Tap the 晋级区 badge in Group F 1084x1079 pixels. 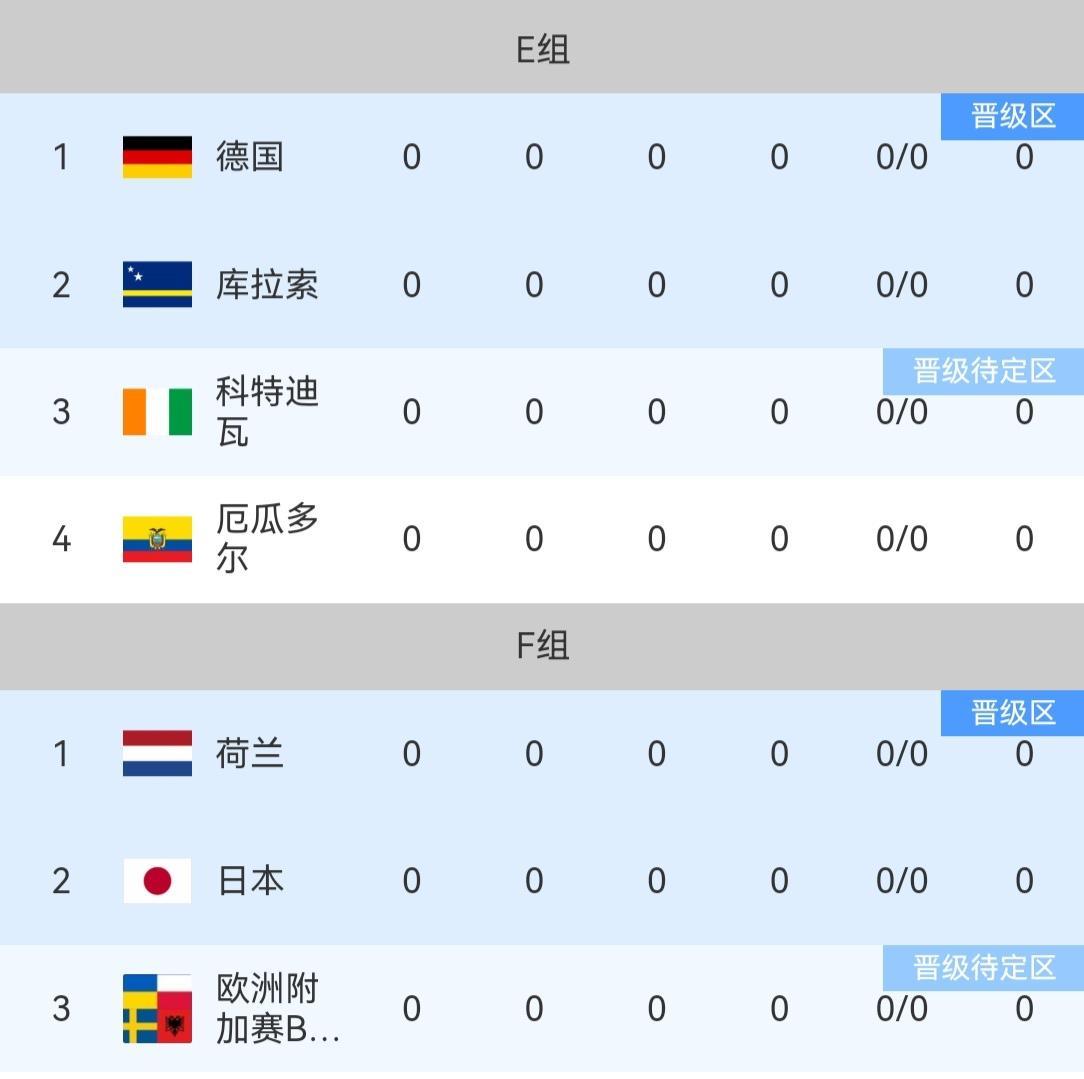(x=1012, y=713)
